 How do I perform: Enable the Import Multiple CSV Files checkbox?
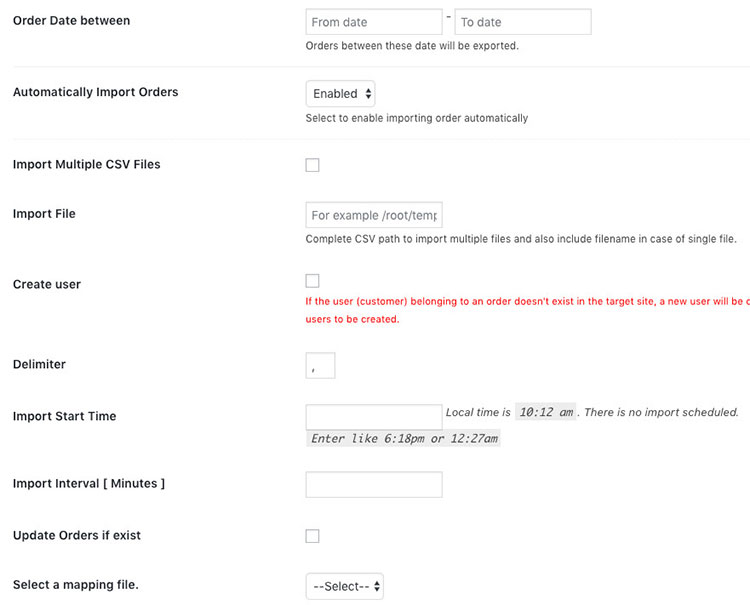tap(312, 165)
